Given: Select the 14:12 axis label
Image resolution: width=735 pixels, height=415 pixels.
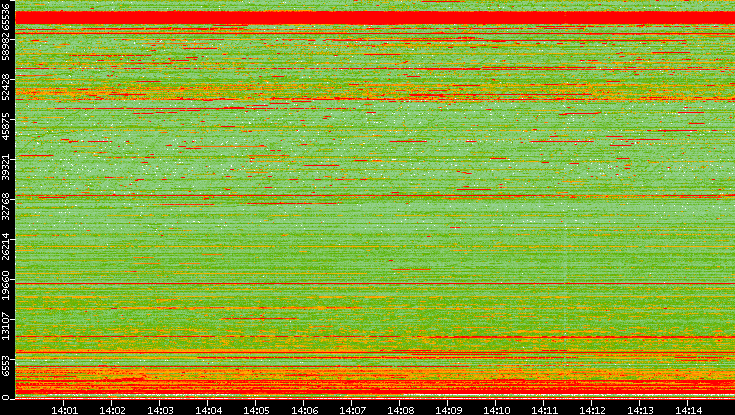Looking at the screenshot, I should 592,410.
